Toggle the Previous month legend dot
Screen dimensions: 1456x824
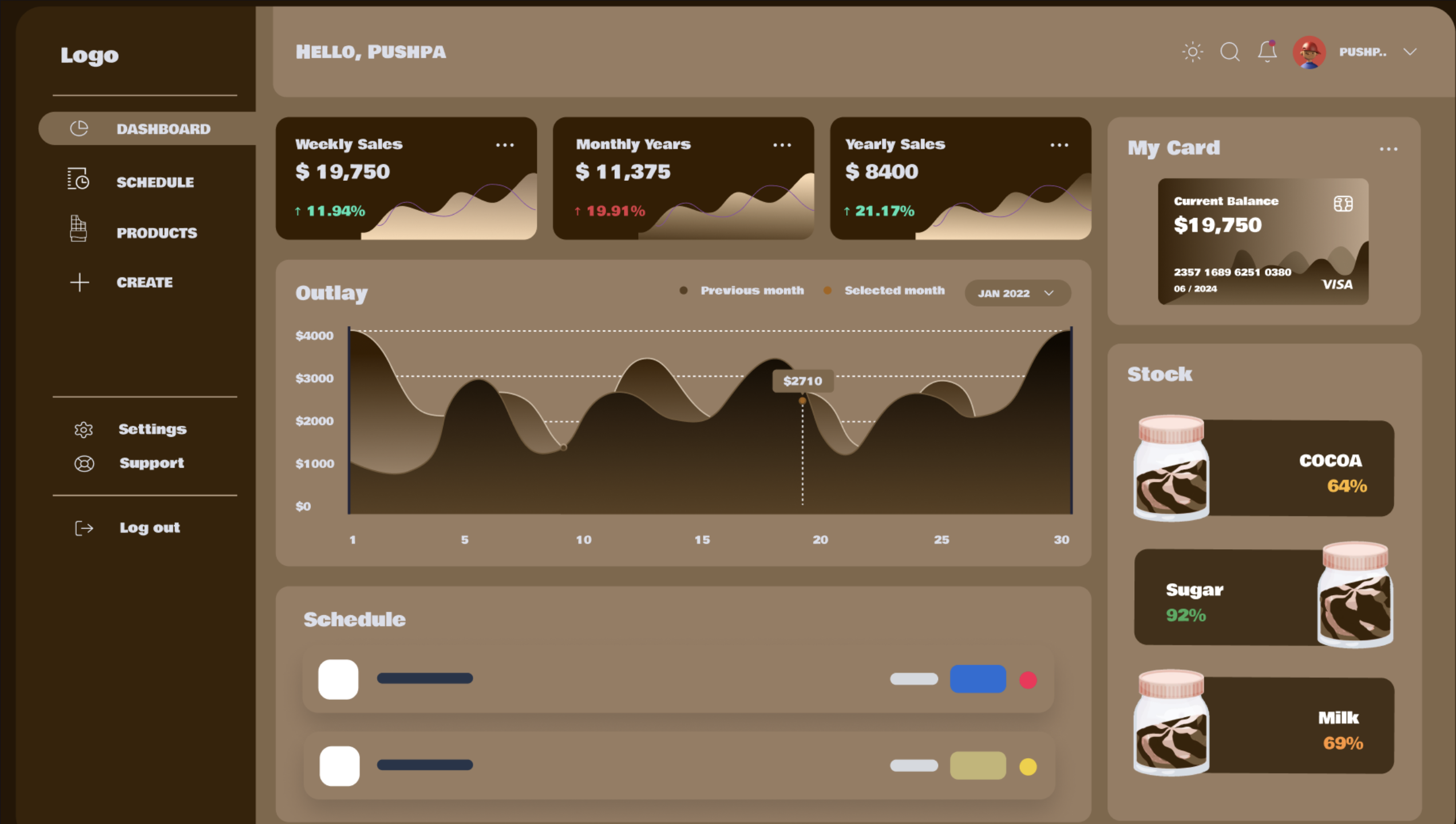(683, 291)
